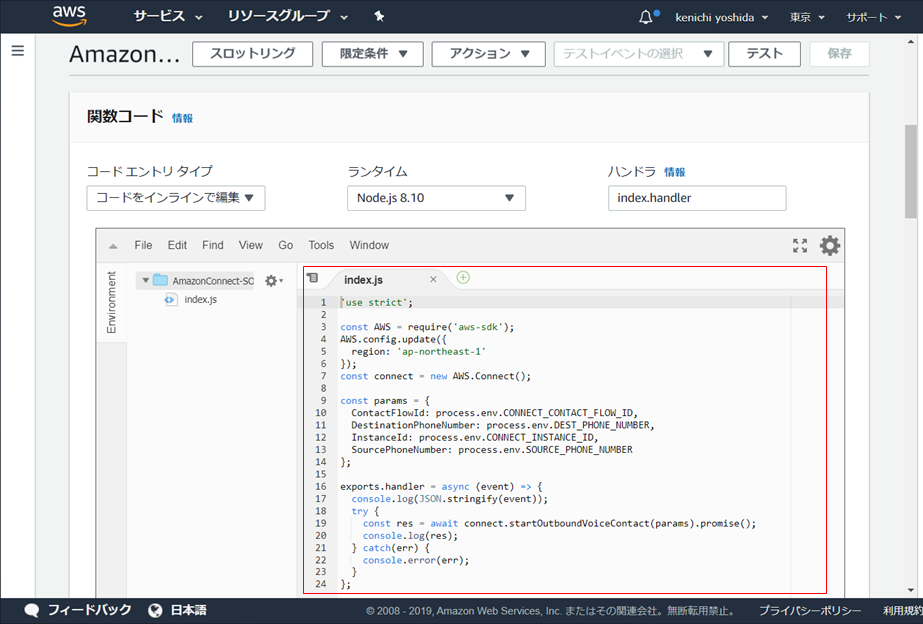923x624 pixels.
Task: Click the hamburger menu at top left
Action: point(17,51)
